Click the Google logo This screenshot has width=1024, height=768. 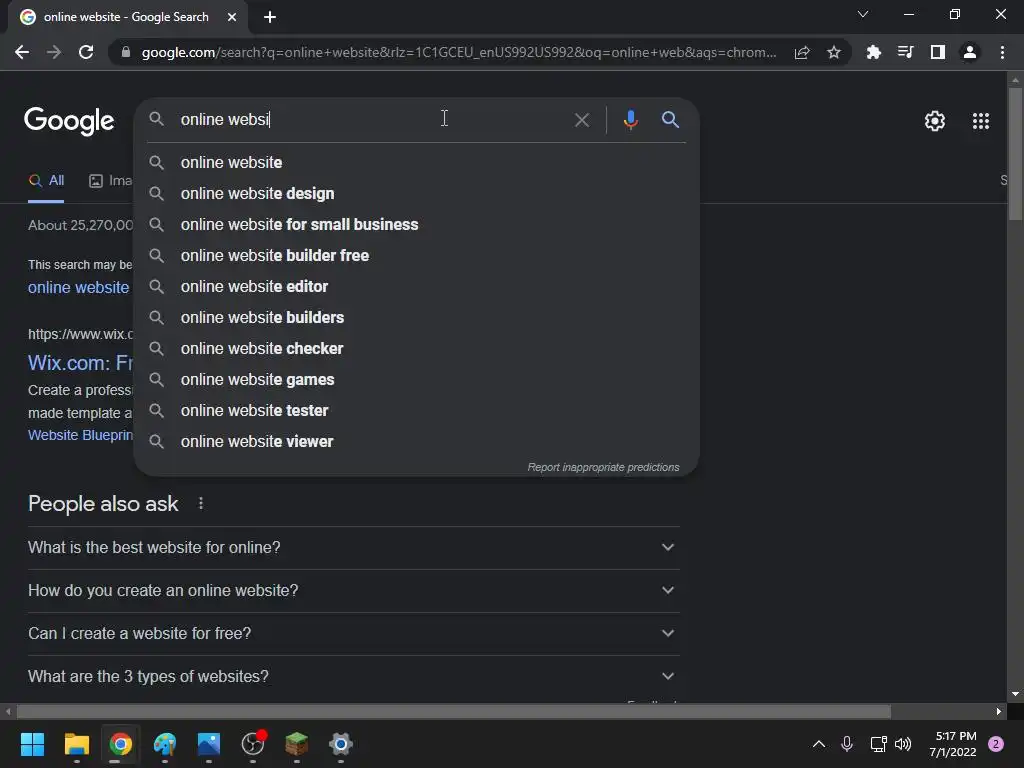[69, 121]
